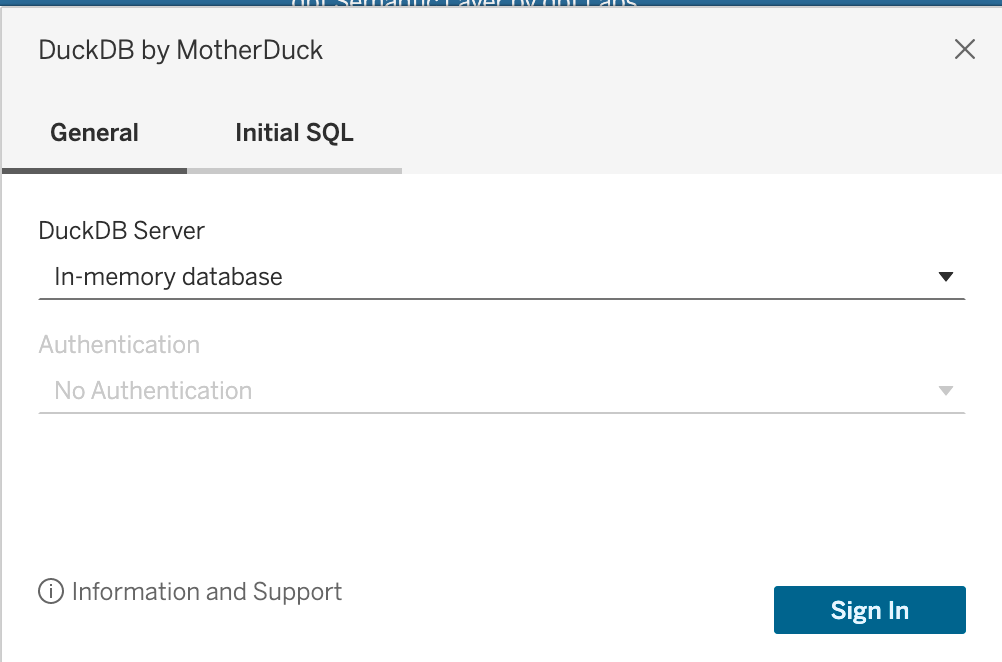Click the underline of the Authentication field
1002x662 pixels.
pos(500,412)
